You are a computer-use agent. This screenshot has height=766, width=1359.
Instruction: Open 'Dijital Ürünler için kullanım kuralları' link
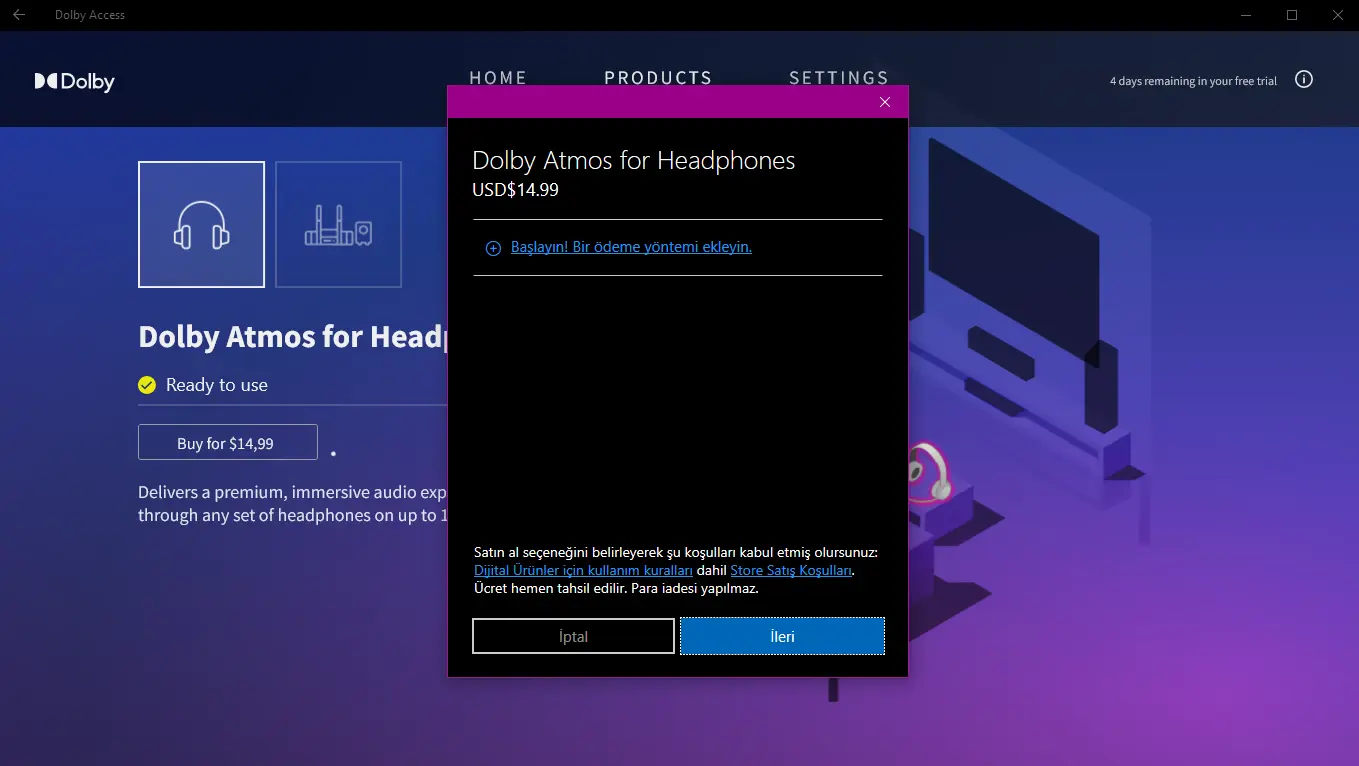tap(583, 570)
